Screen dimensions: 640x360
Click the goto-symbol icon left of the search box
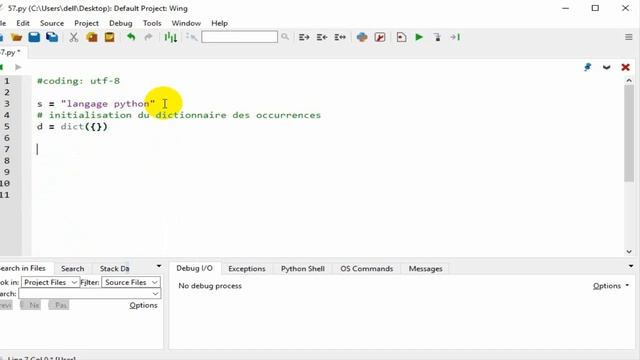[191, 37]
